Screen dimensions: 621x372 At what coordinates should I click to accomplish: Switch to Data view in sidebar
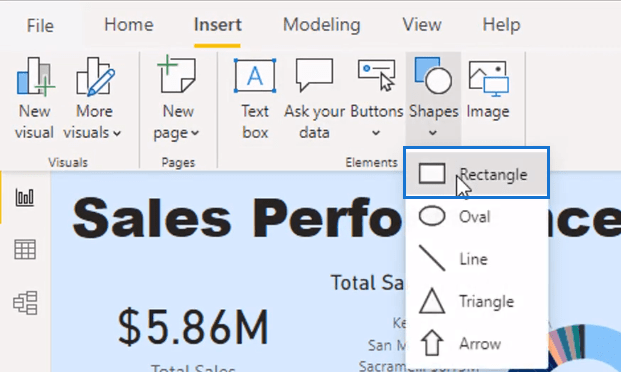(25, 250)
